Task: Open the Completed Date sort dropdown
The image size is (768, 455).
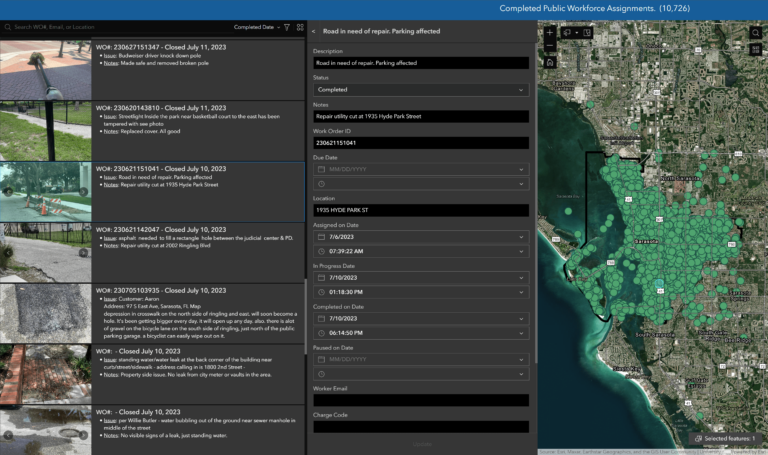Action: click(257, 27)
